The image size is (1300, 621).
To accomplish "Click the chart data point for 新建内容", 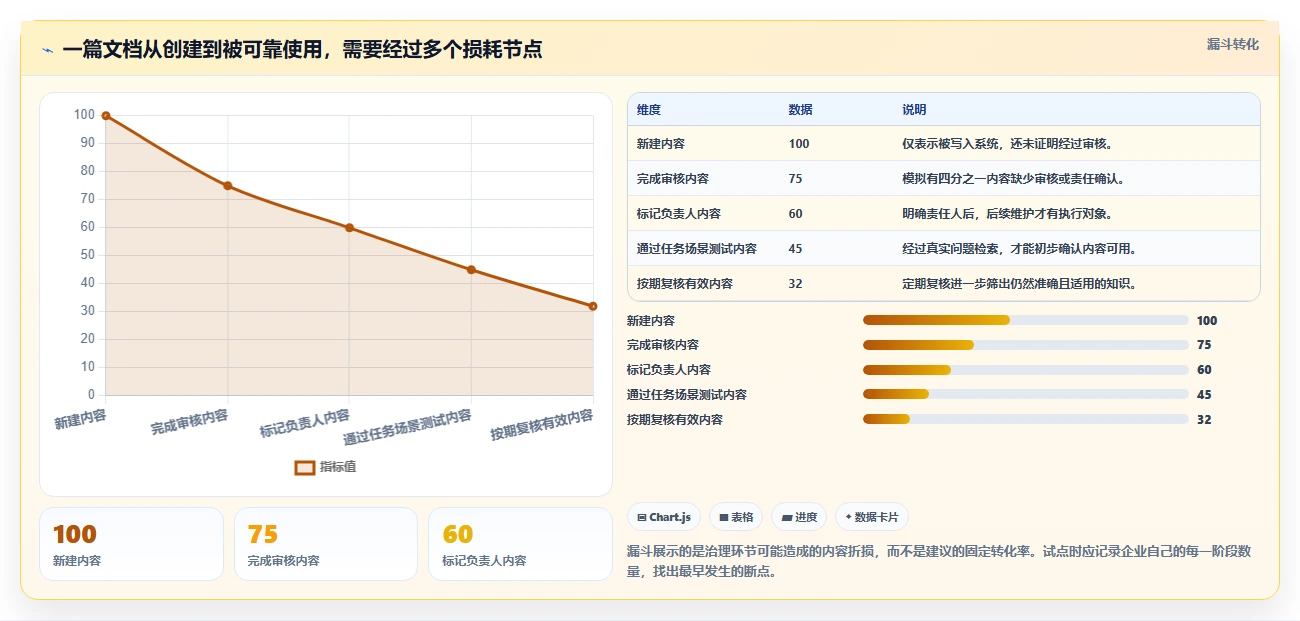I will 106,116.
